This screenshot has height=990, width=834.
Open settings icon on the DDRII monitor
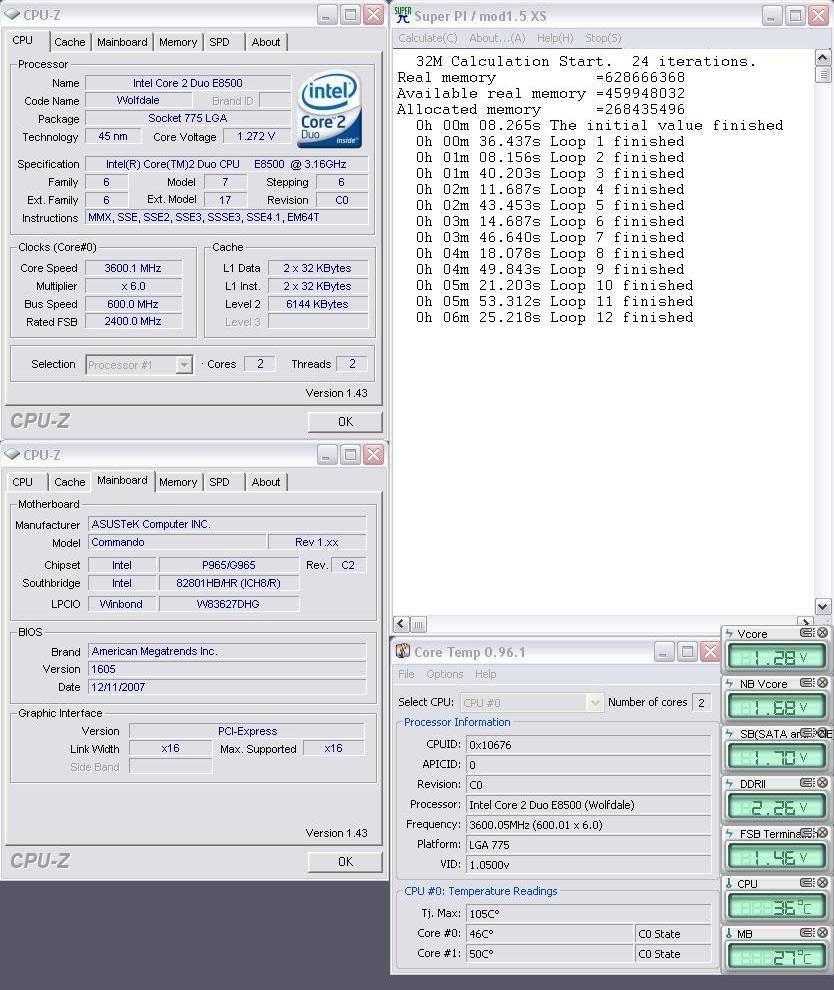coord(806,783)
